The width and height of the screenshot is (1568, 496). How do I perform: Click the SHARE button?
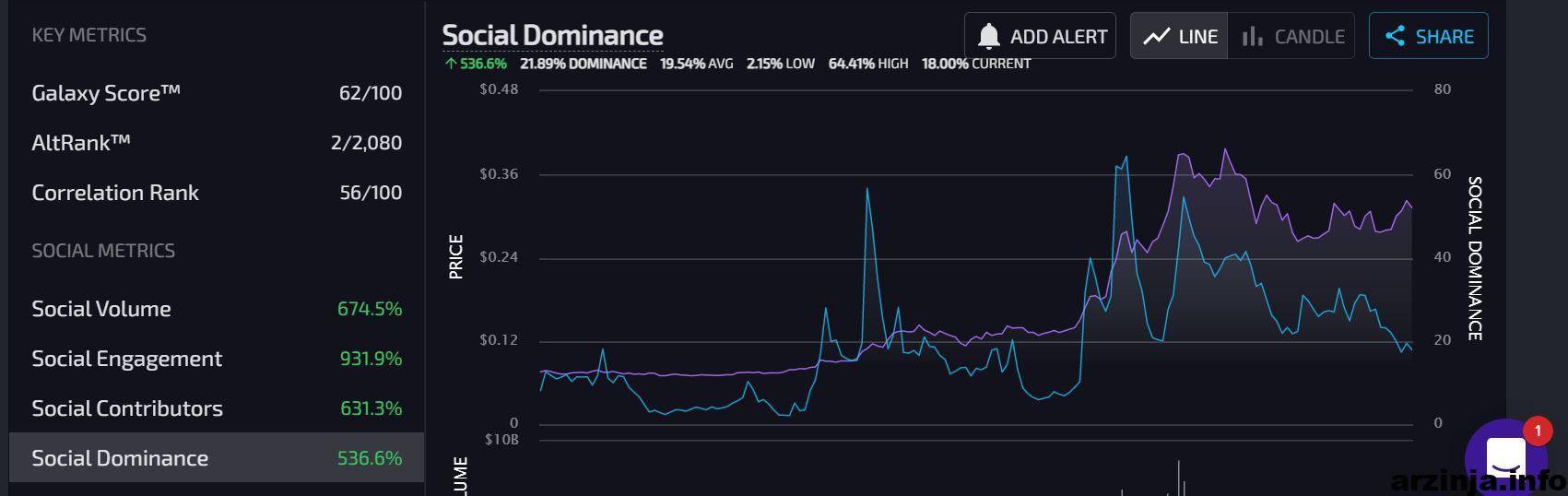pyautogui.click(x=1429, y=36)
